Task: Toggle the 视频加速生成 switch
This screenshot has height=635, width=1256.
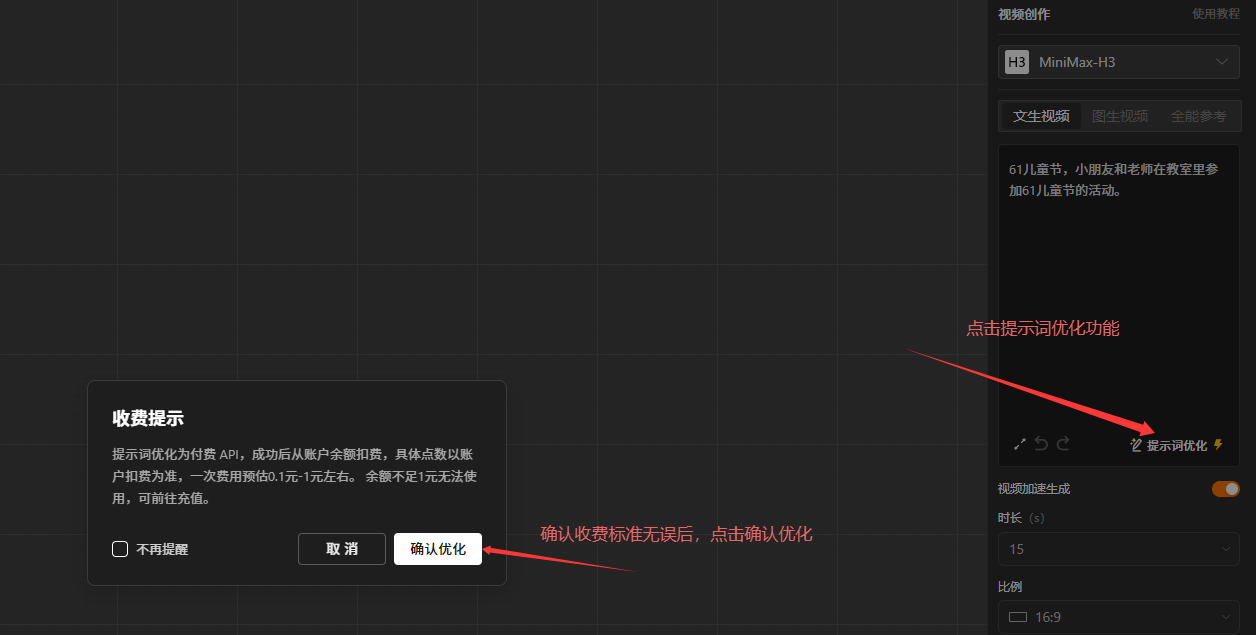Action: coord(1226,489)
